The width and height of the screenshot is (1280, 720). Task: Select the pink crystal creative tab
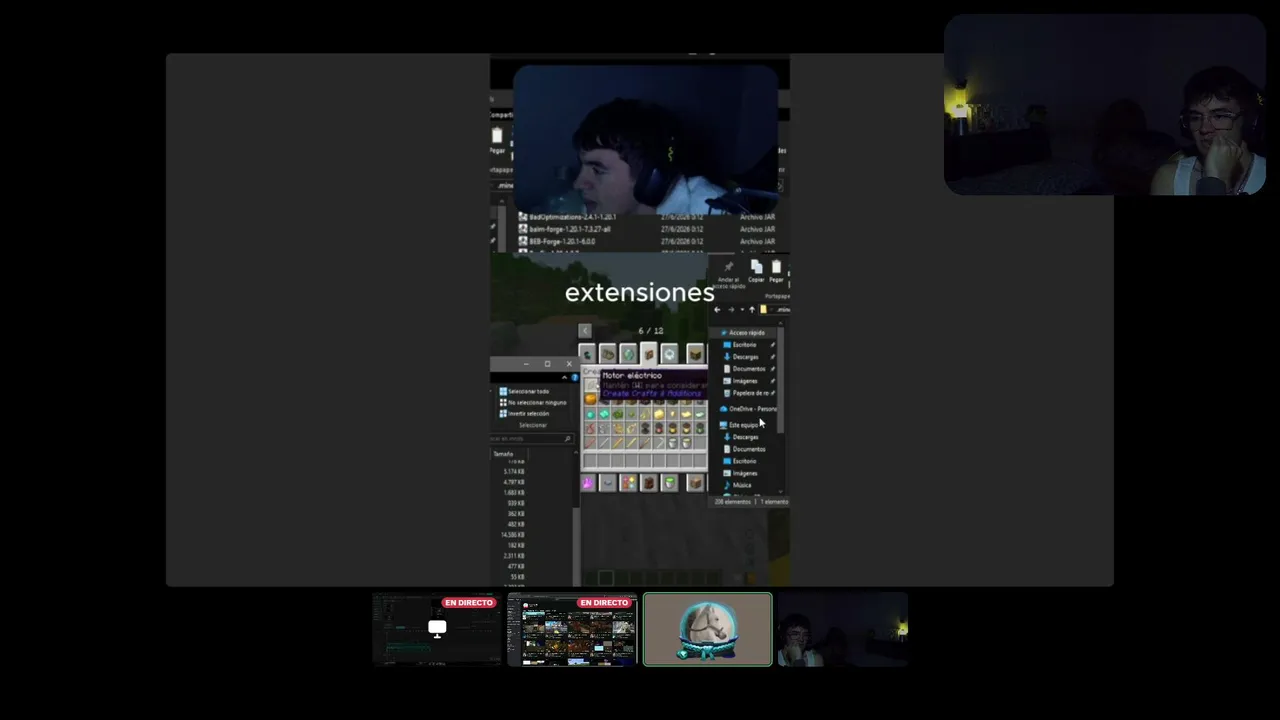pos(587,484)
